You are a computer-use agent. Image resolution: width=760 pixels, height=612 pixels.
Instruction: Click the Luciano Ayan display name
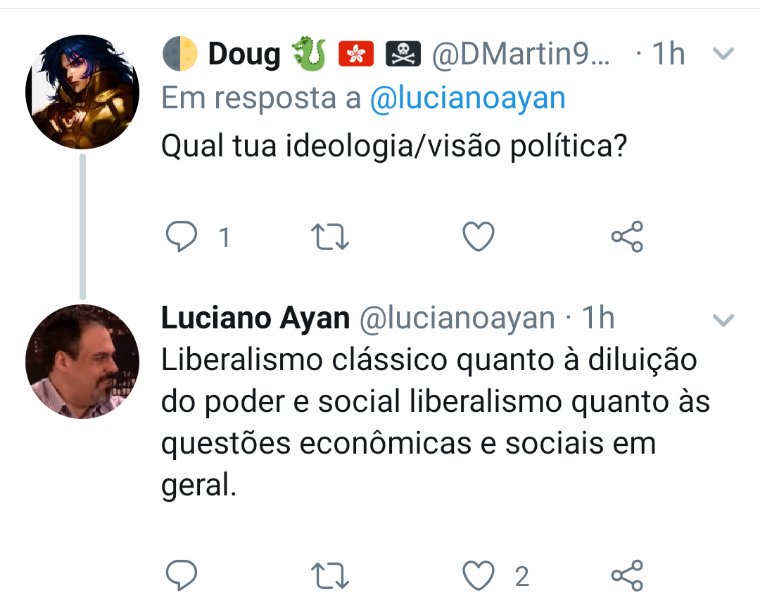[x=255, y=318]
